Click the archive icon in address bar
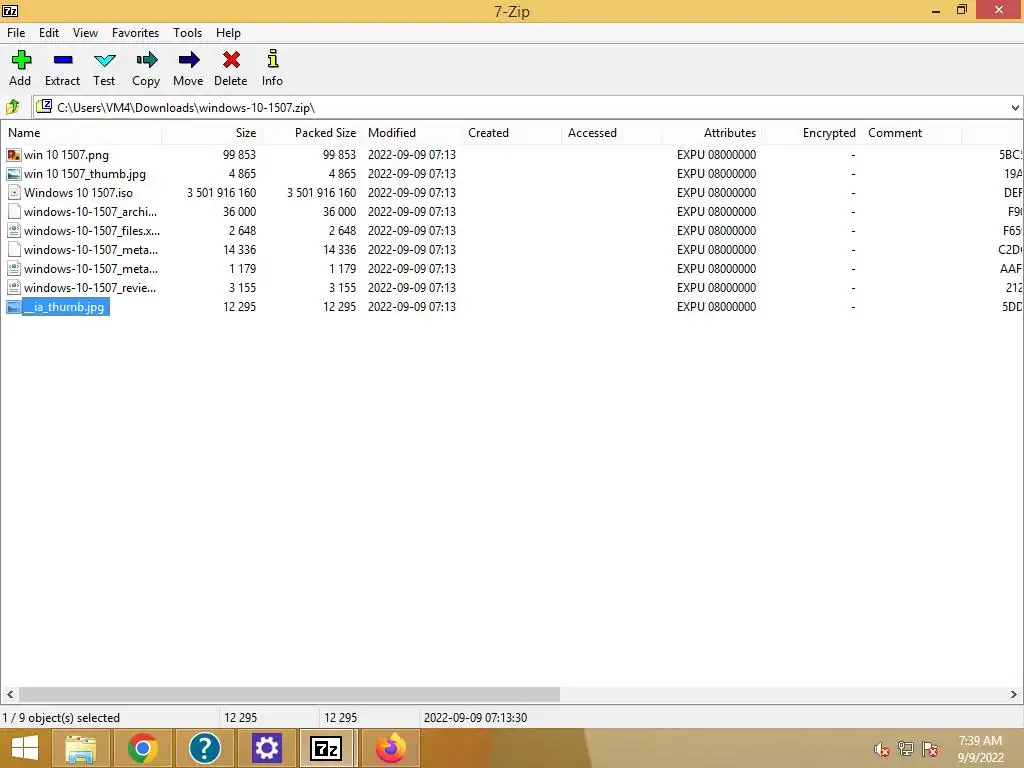The image size is (1024, 768). click(x=44, y=106)
